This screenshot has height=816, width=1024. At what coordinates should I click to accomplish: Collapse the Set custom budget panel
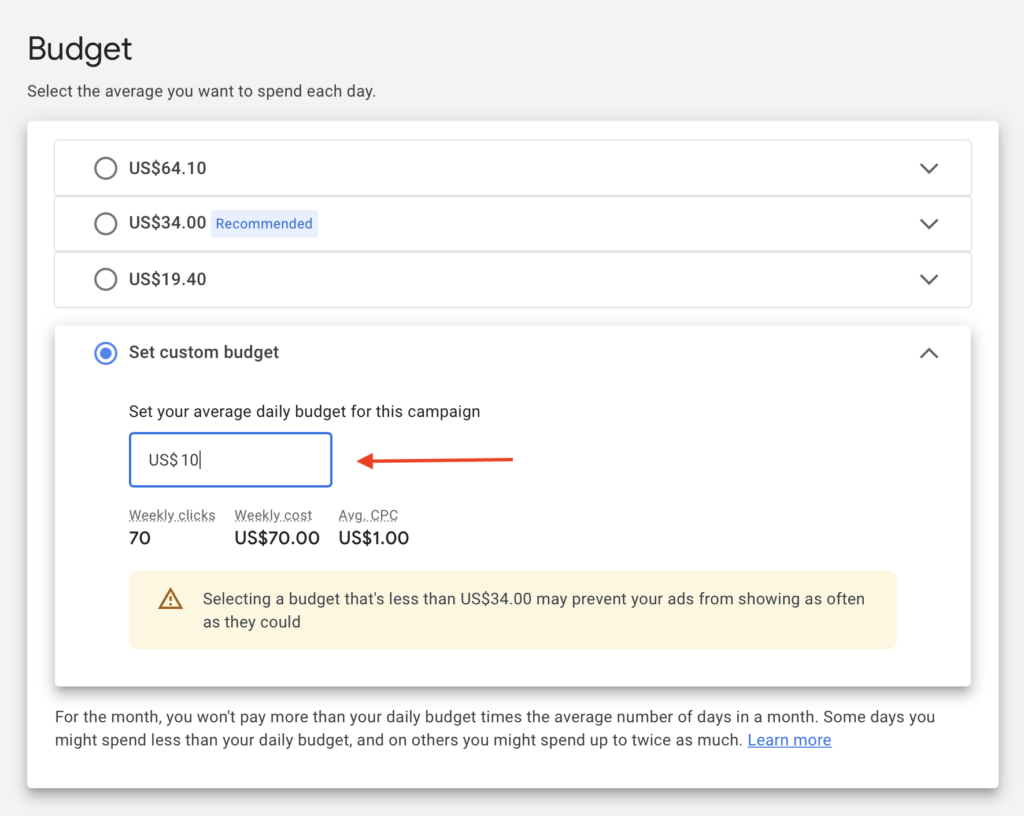[928, 353]
